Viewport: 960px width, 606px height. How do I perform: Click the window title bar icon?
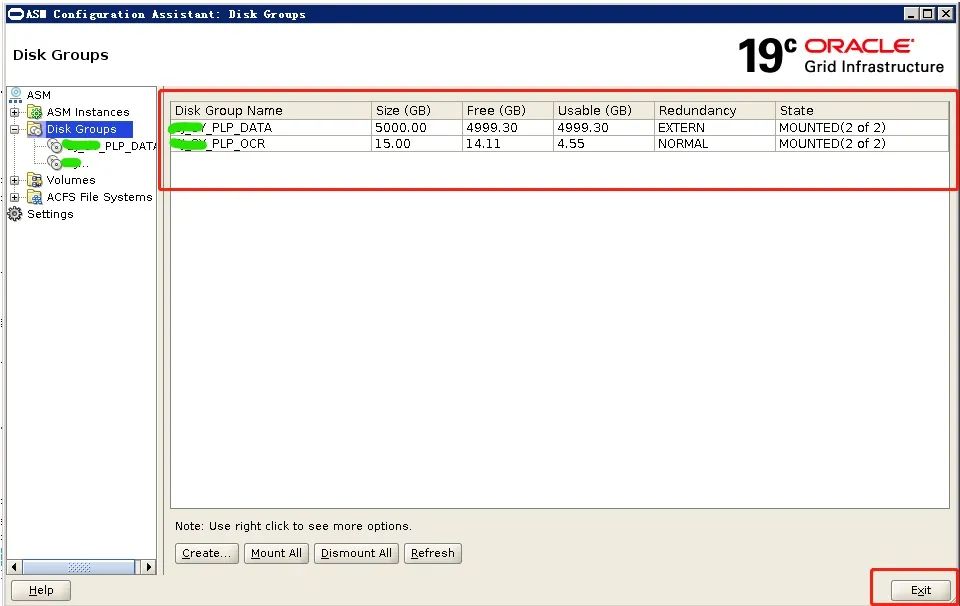click(16, 14)
